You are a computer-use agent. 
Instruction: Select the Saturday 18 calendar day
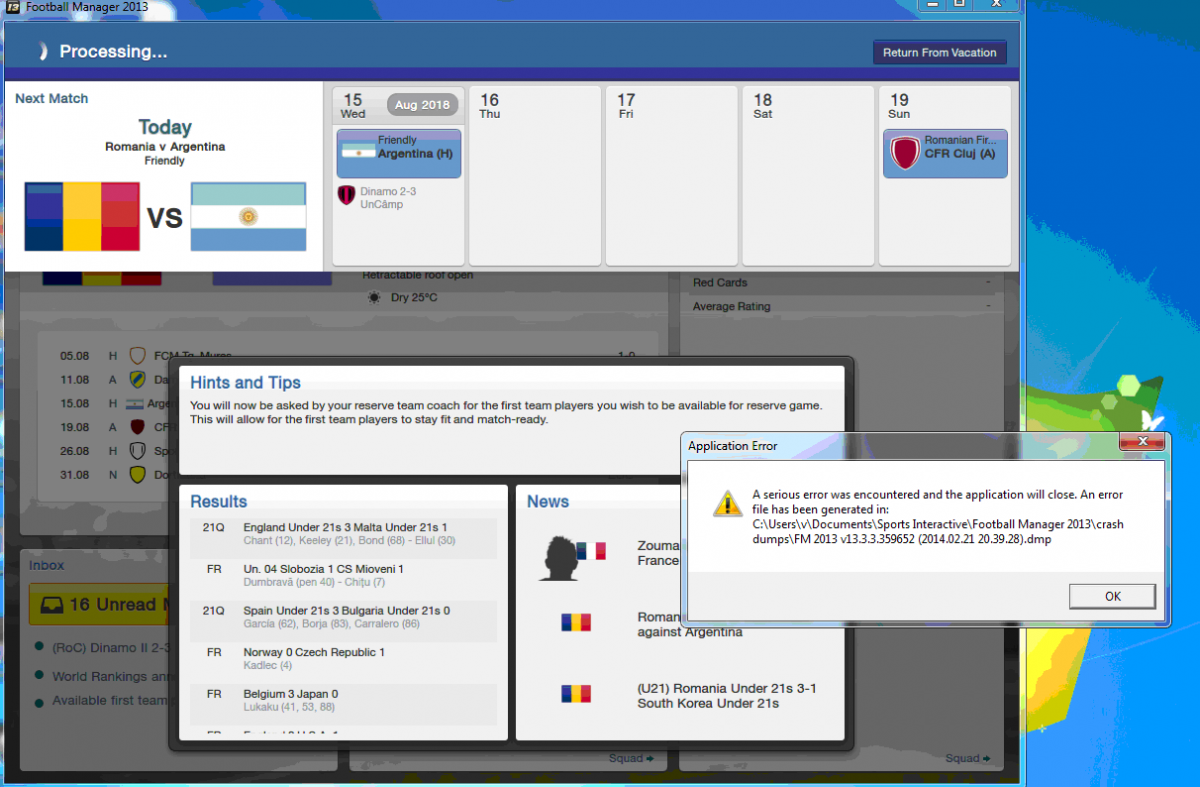click(x=808, y=175)
